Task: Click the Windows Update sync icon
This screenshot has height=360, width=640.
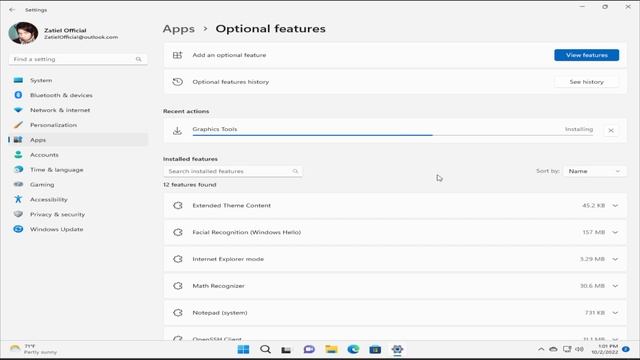Action: 18,229
